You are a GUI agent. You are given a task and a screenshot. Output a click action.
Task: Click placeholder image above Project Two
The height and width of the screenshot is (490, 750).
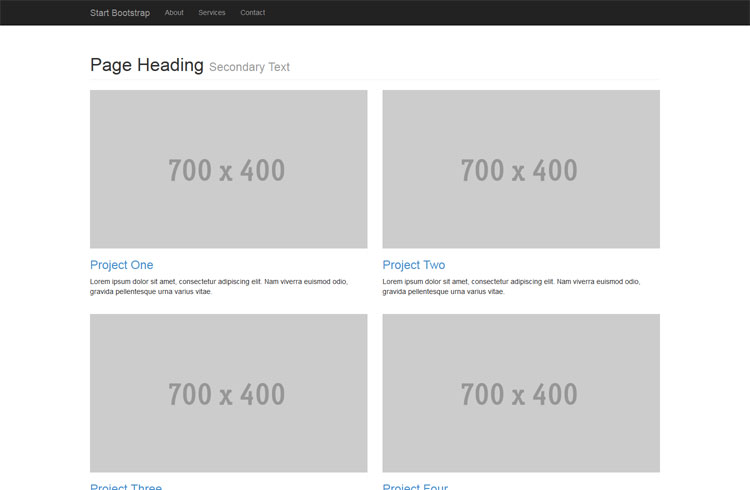click(521, 169)
